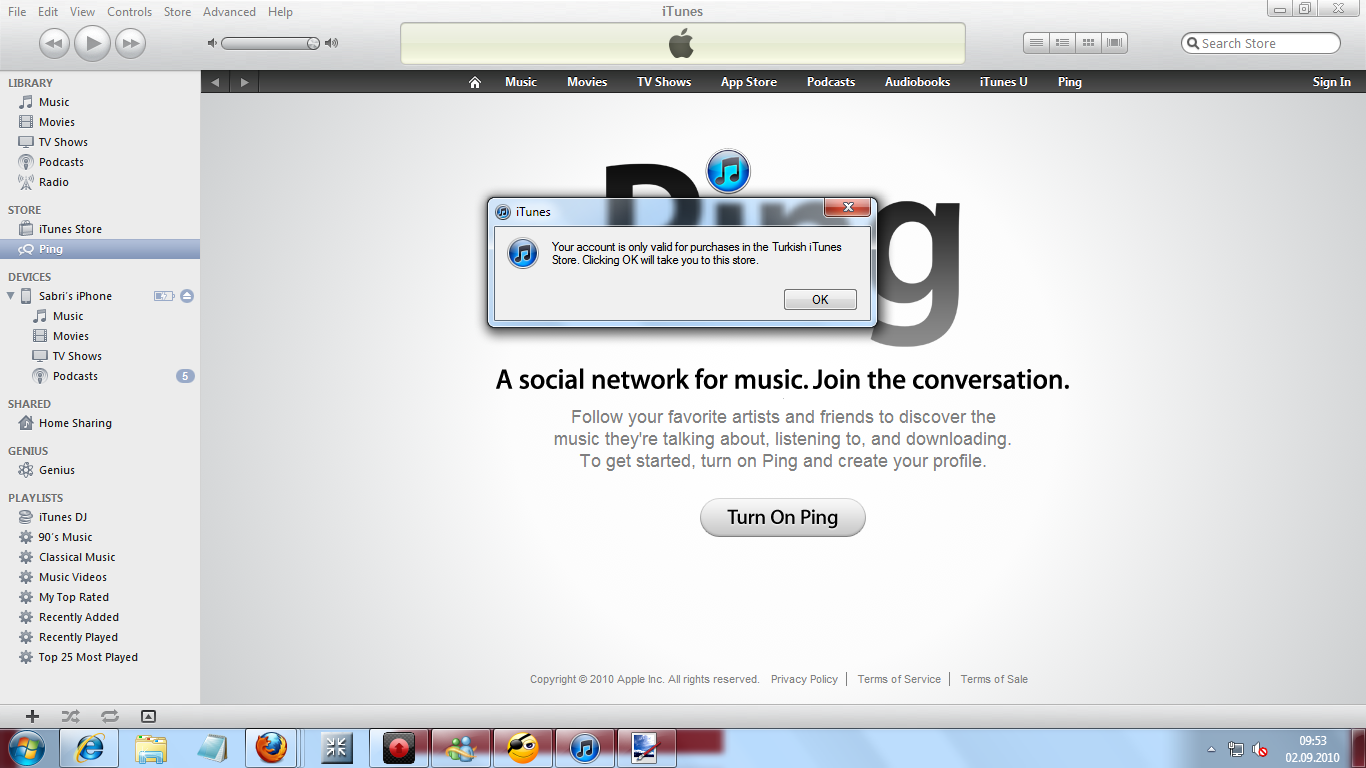This screenshot has height=768, width=1366.
Task: Open the Audiobooks store tab
Action: coord(917,82)
